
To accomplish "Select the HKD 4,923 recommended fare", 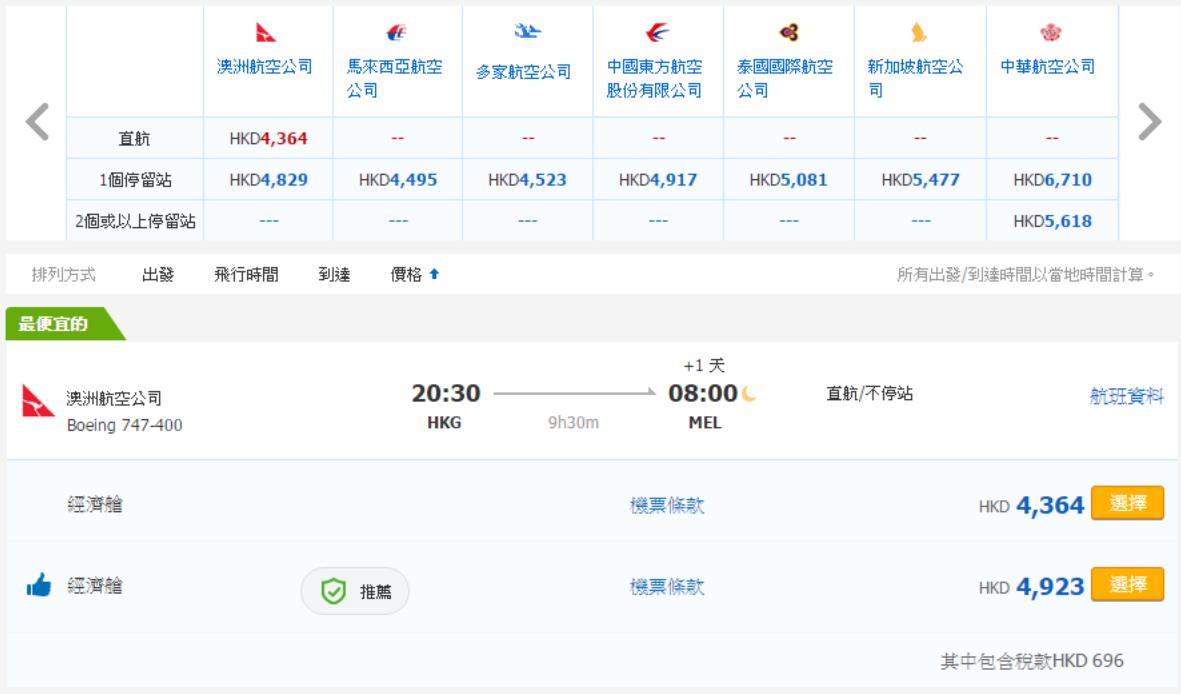I will click(1127, 586).
